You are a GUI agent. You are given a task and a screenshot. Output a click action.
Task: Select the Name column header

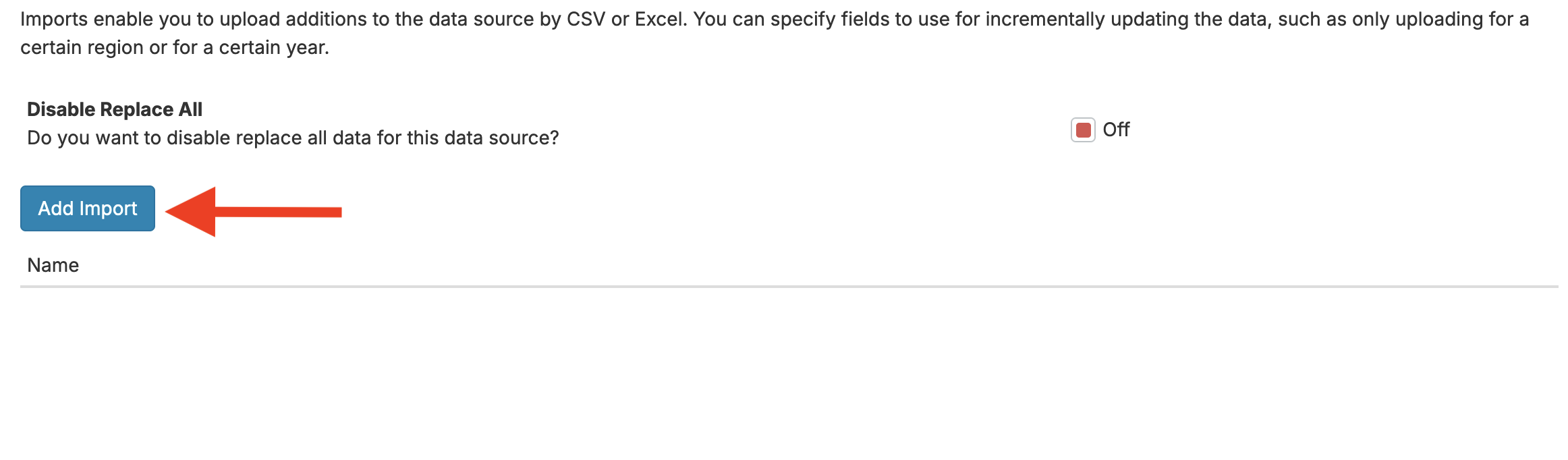pos(53,265)
